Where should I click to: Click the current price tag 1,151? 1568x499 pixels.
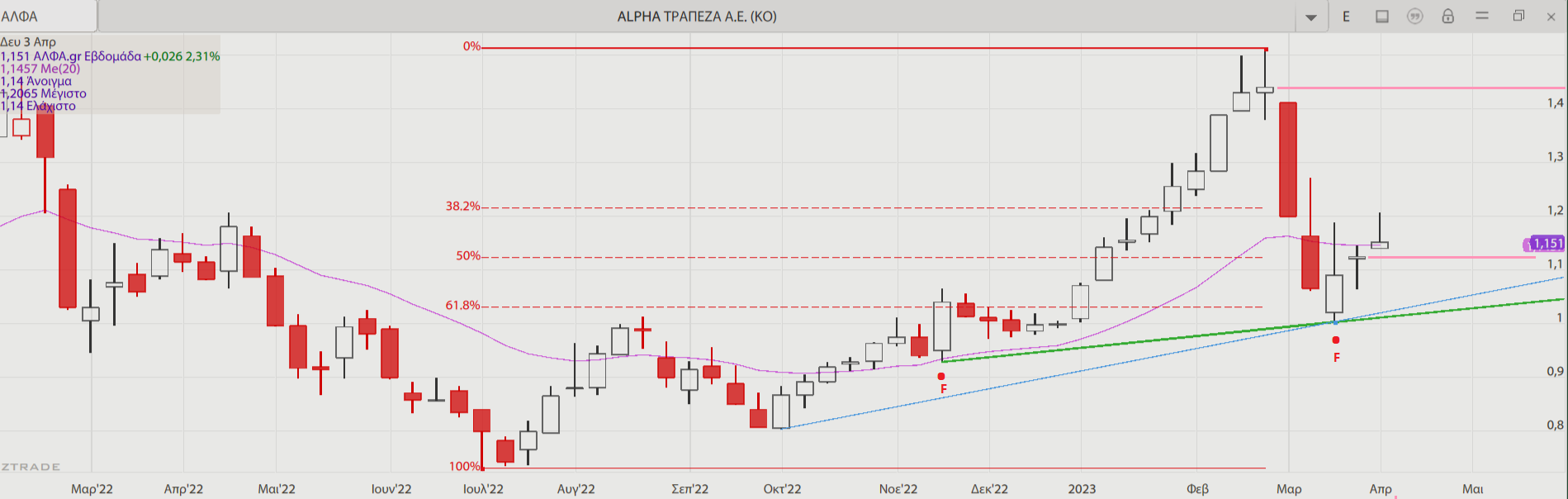click(1545, 244)
